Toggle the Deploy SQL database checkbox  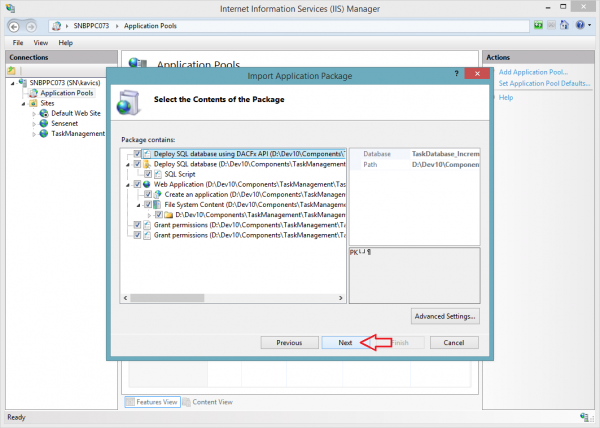(137, 164)
